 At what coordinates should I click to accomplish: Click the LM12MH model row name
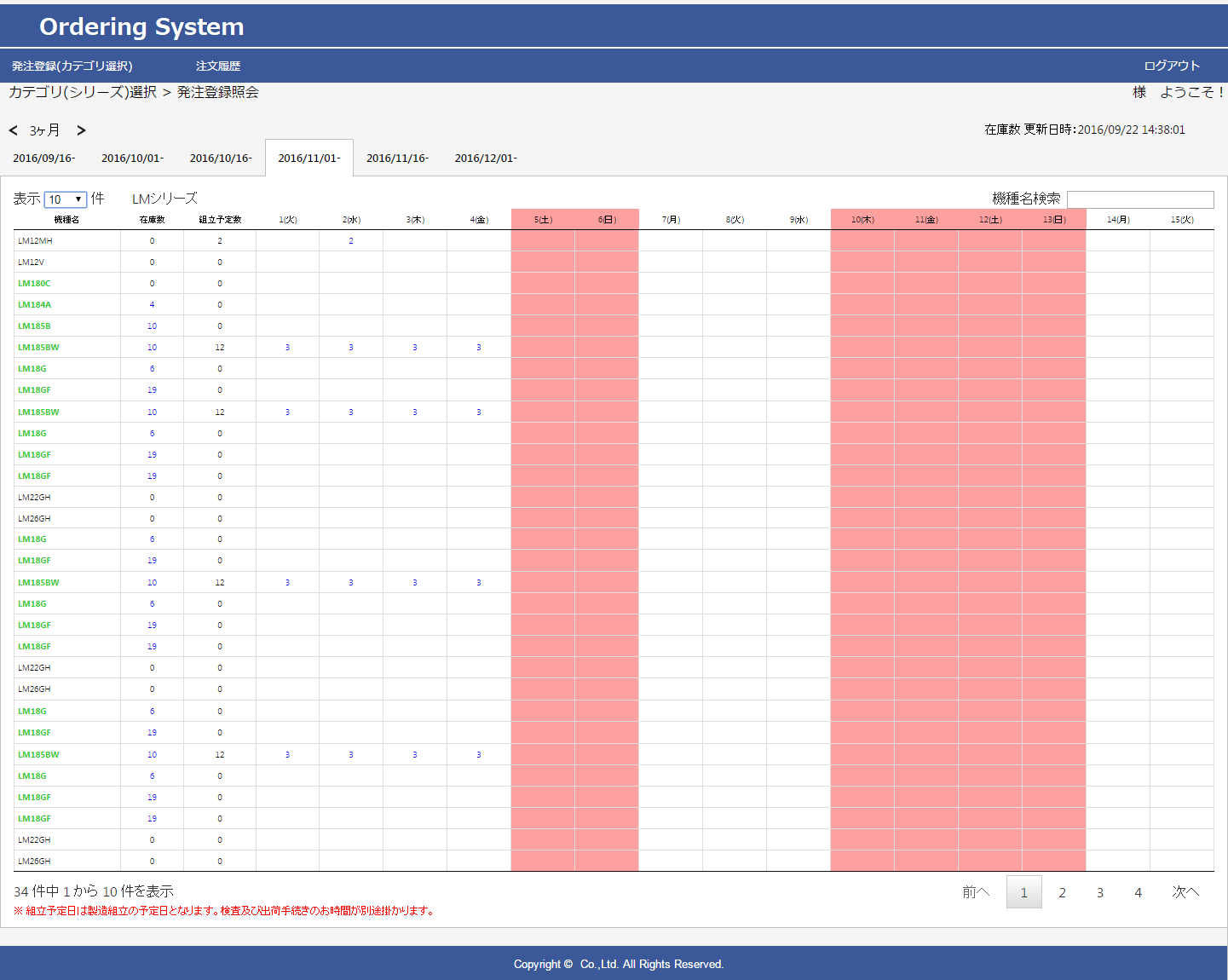click(35, 241)
